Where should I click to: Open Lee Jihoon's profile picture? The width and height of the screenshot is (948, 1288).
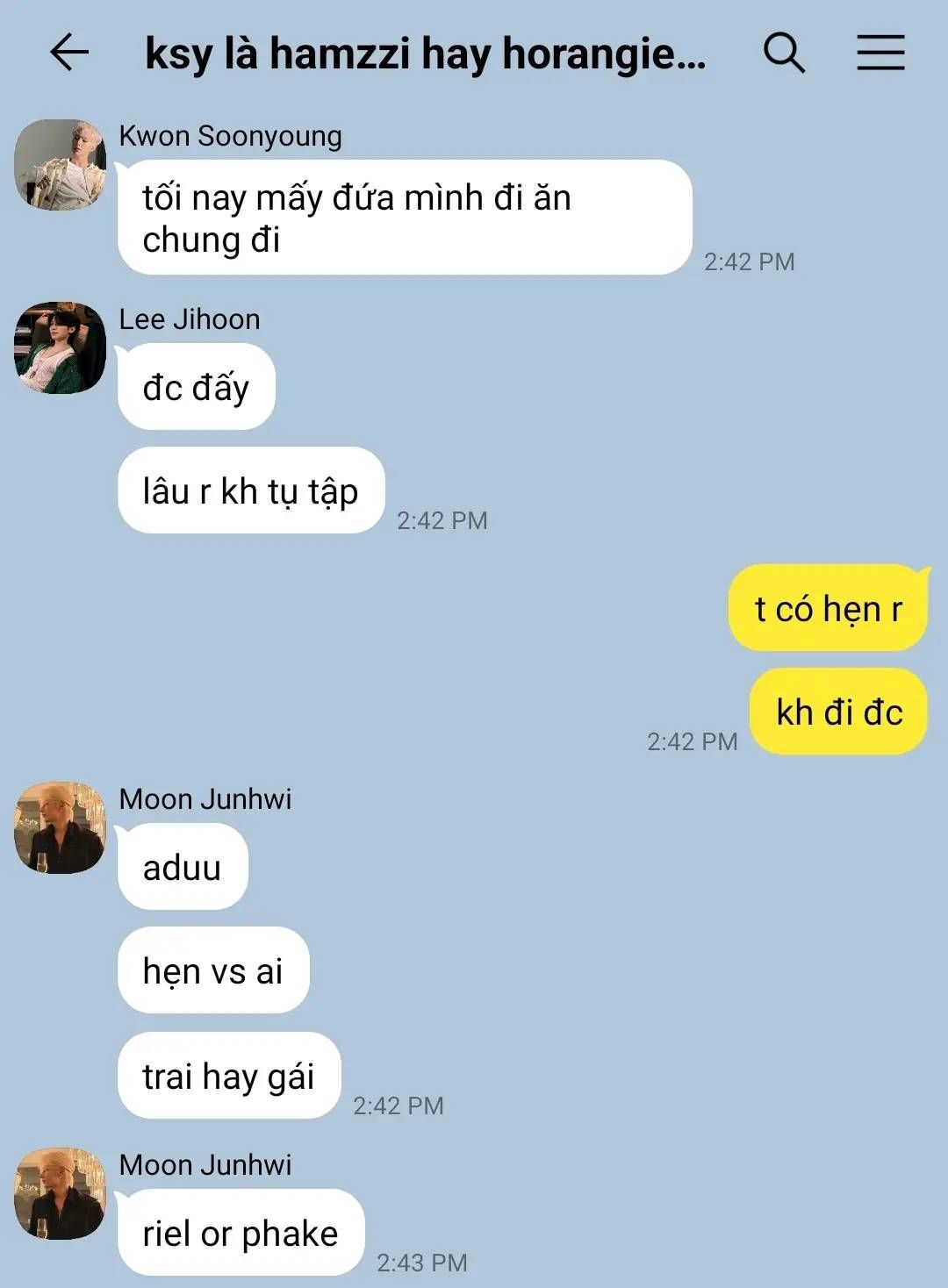coord(61,348)
